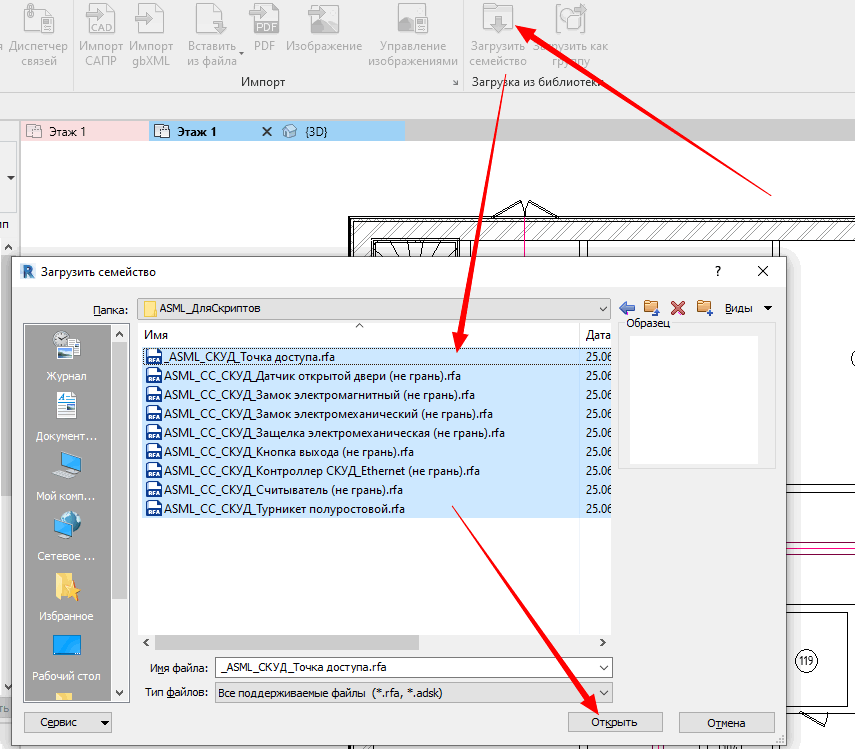
Task: Click Открыть button
Action: tap(615, 722)
